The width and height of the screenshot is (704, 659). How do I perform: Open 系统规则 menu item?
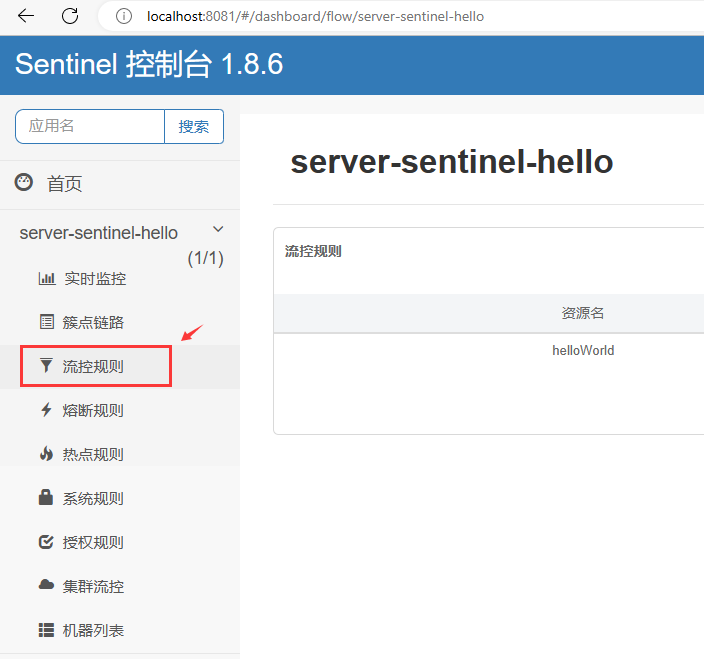click(93, 498)
